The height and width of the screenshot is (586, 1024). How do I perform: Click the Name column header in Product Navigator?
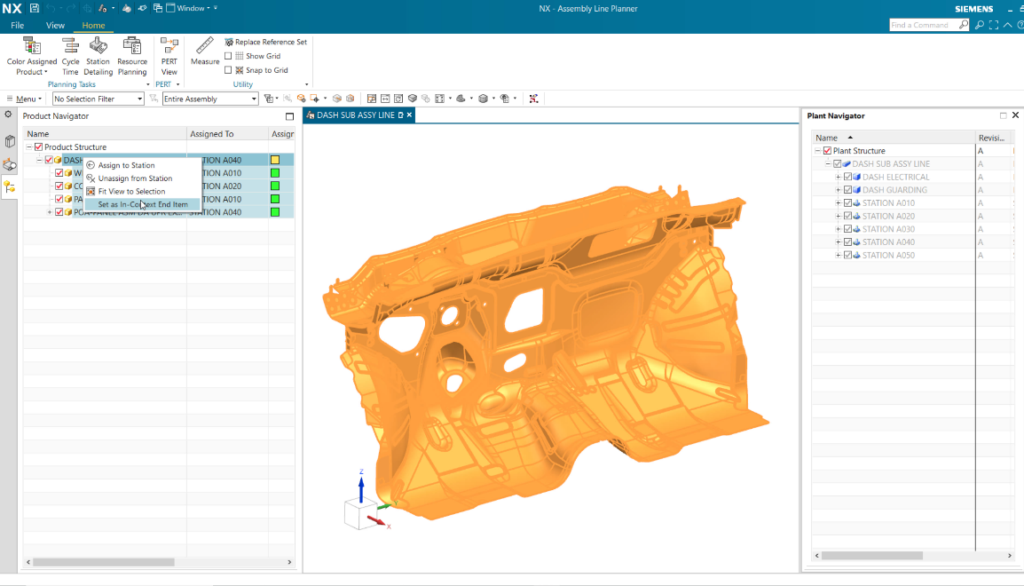pyautogui.click(x=105, y=134)
